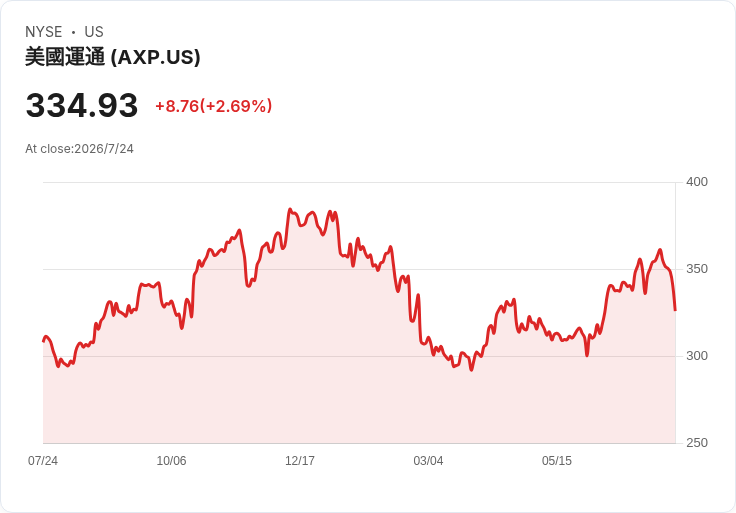The height and width of the screenshot is (513, 736).
Task: Click the 300 y-axis price label
Action: coord(697,356)
